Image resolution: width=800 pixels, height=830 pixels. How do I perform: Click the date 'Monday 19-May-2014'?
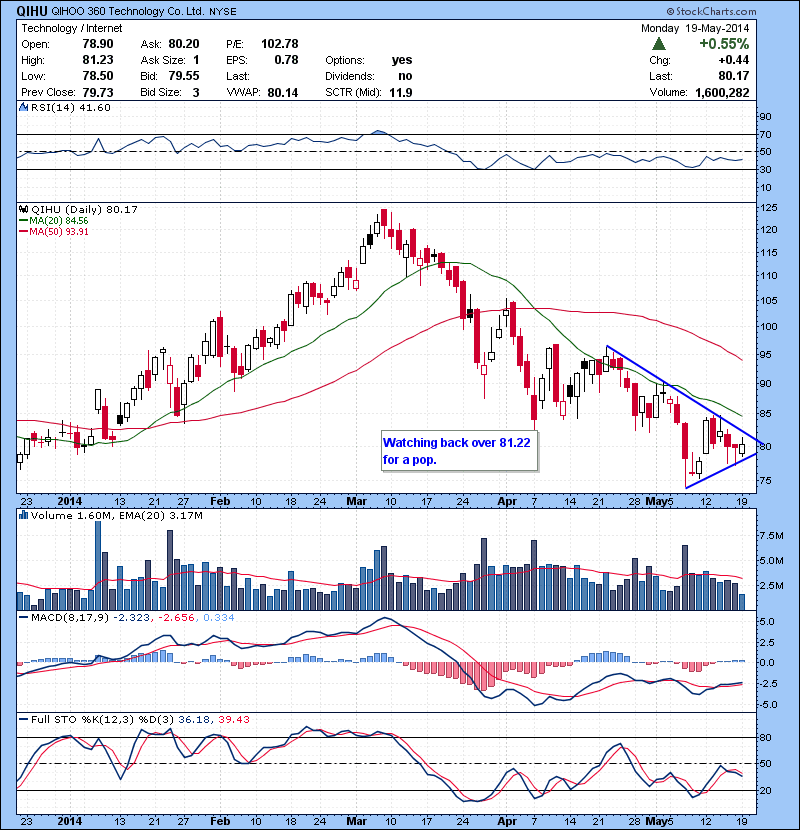pos(695,28)
